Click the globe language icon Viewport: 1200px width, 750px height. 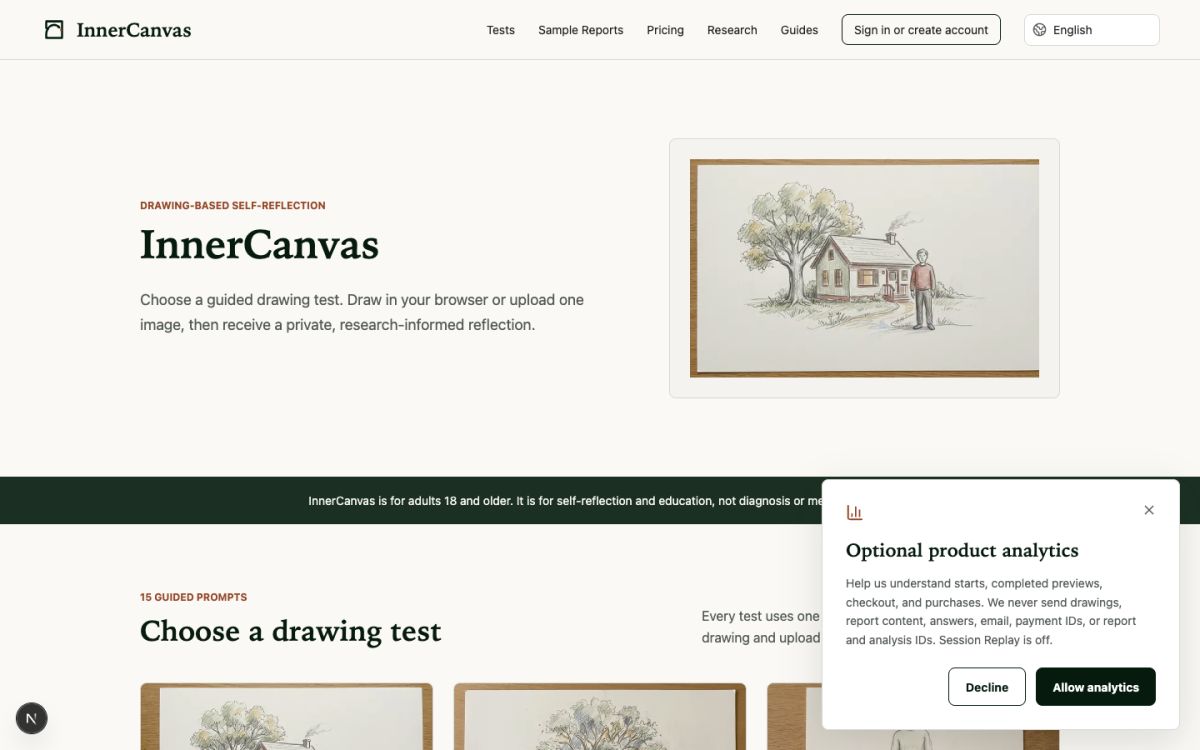(x=1040, y=30)
